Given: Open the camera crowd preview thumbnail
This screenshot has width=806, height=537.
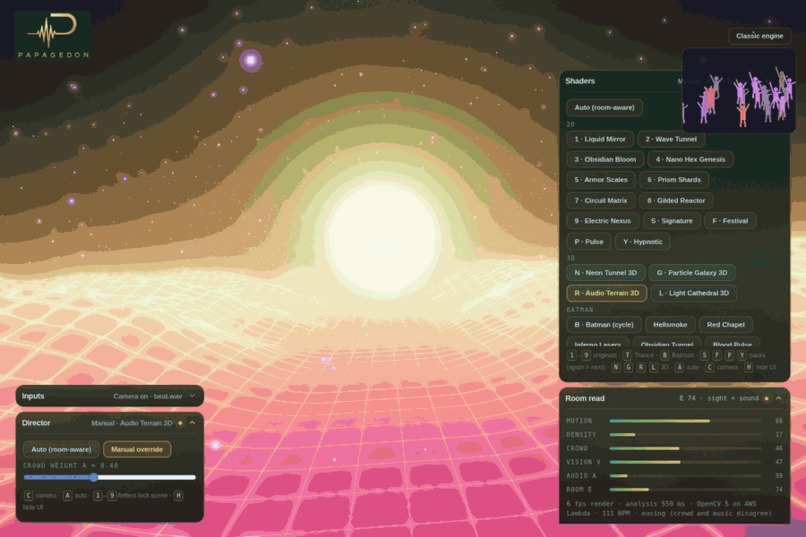Looking at the screenshot, I should point(739,91).
